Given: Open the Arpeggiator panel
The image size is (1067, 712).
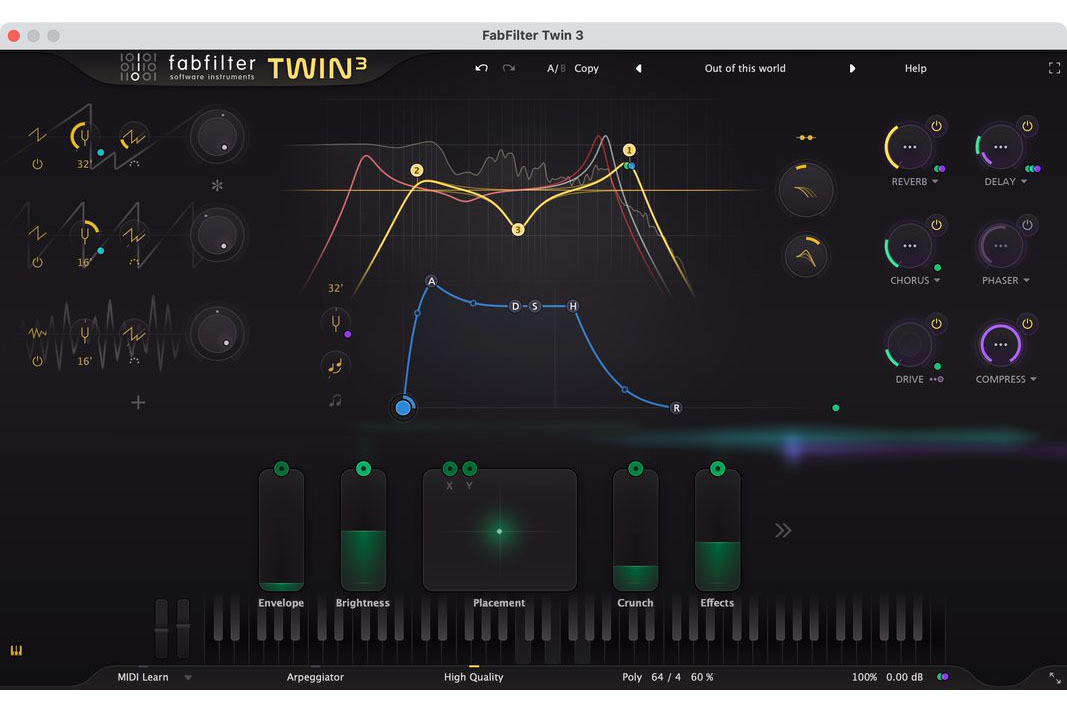Looking at the screenshot, I should (x=315, y=677).
